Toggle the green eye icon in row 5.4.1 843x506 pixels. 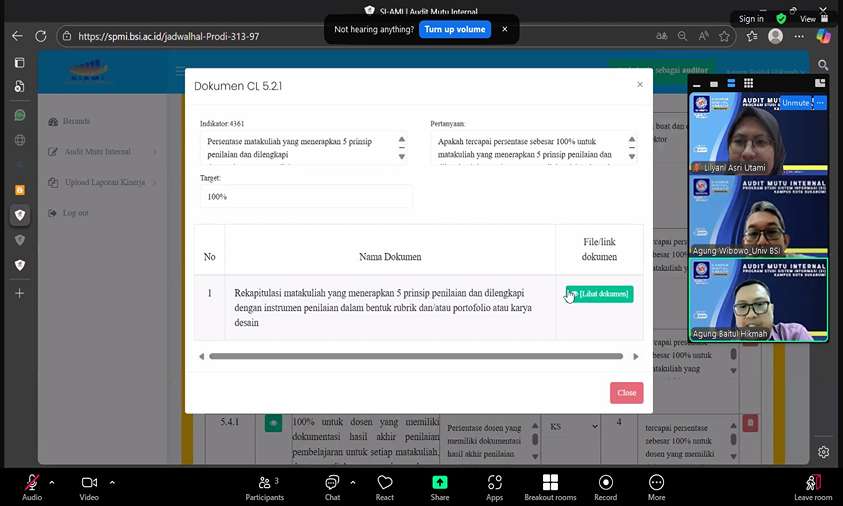[x=273, y=423]
